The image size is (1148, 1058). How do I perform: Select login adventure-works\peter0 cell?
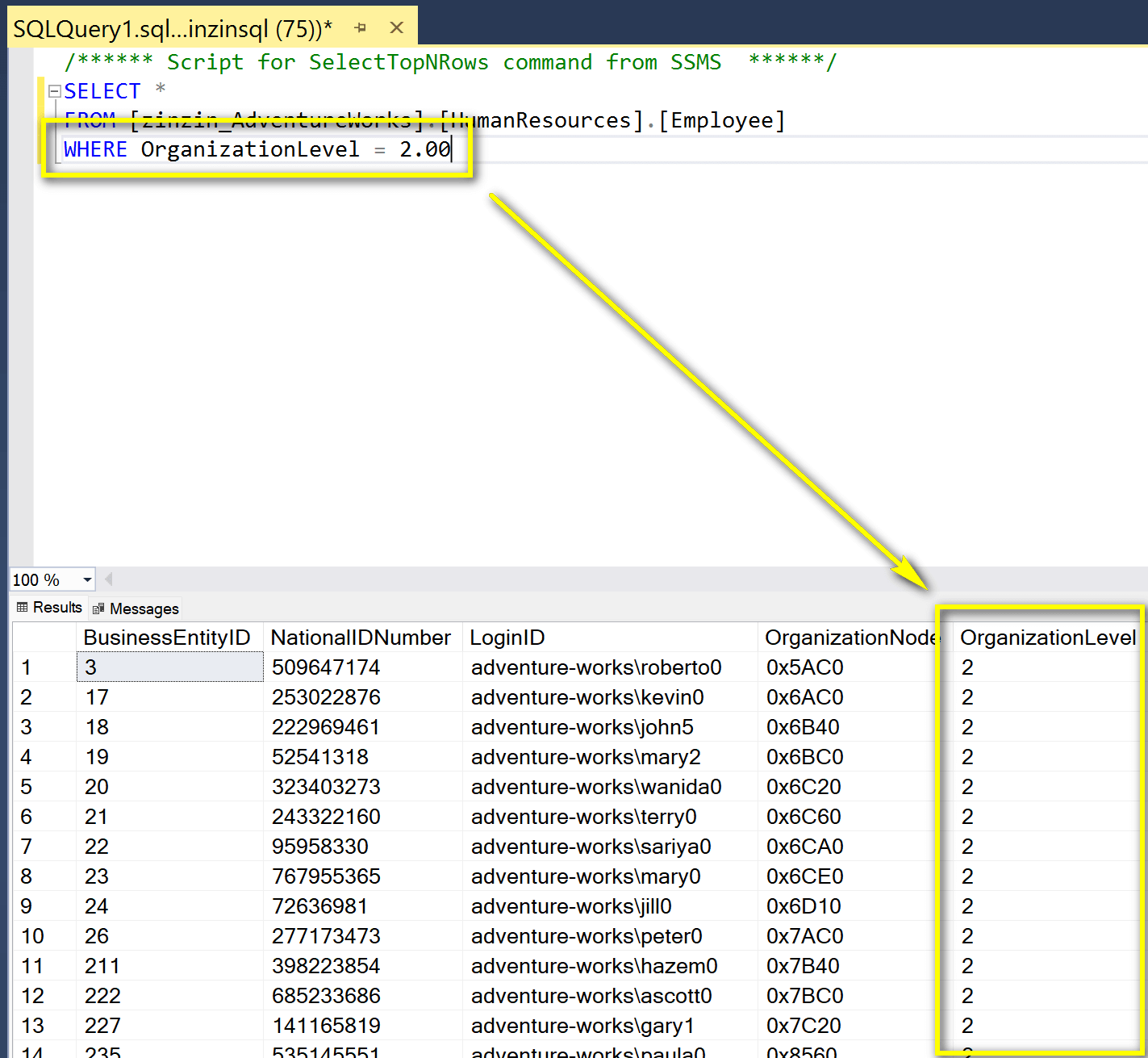point(610,936)
